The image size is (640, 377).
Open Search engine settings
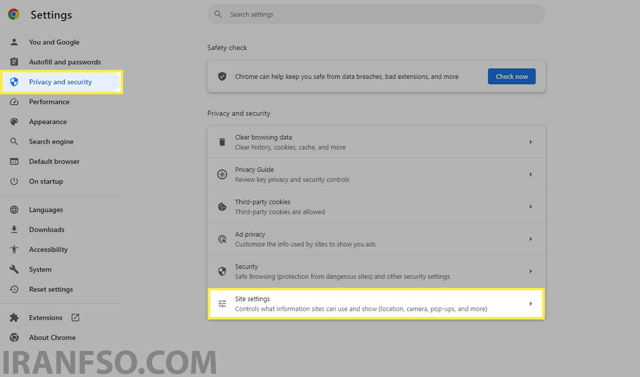click(x=51, y=142)
